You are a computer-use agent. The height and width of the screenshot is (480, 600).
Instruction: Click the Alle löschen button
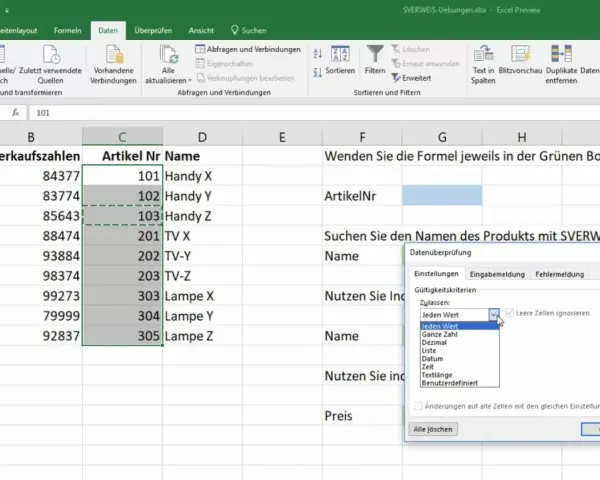coord(433,429)
